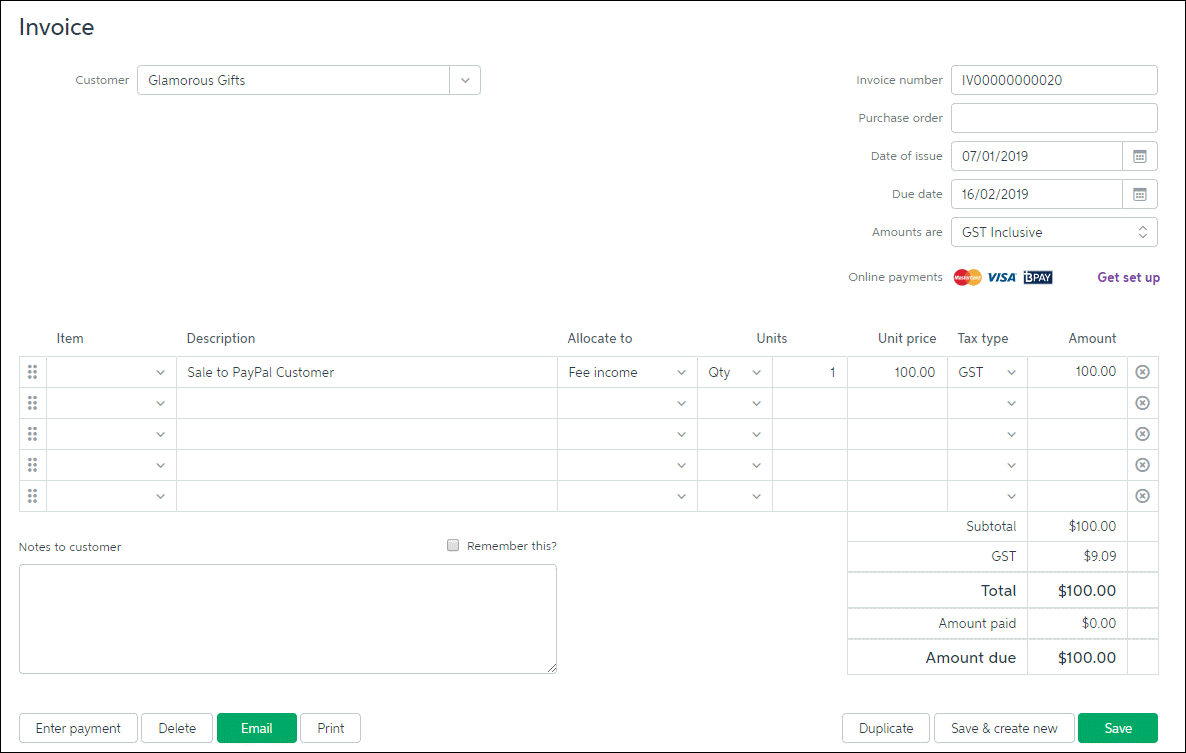This screenshot has width=1186, height=753.
Task: Click the delete icon on the last empty row
Action: coord(1142,496)
